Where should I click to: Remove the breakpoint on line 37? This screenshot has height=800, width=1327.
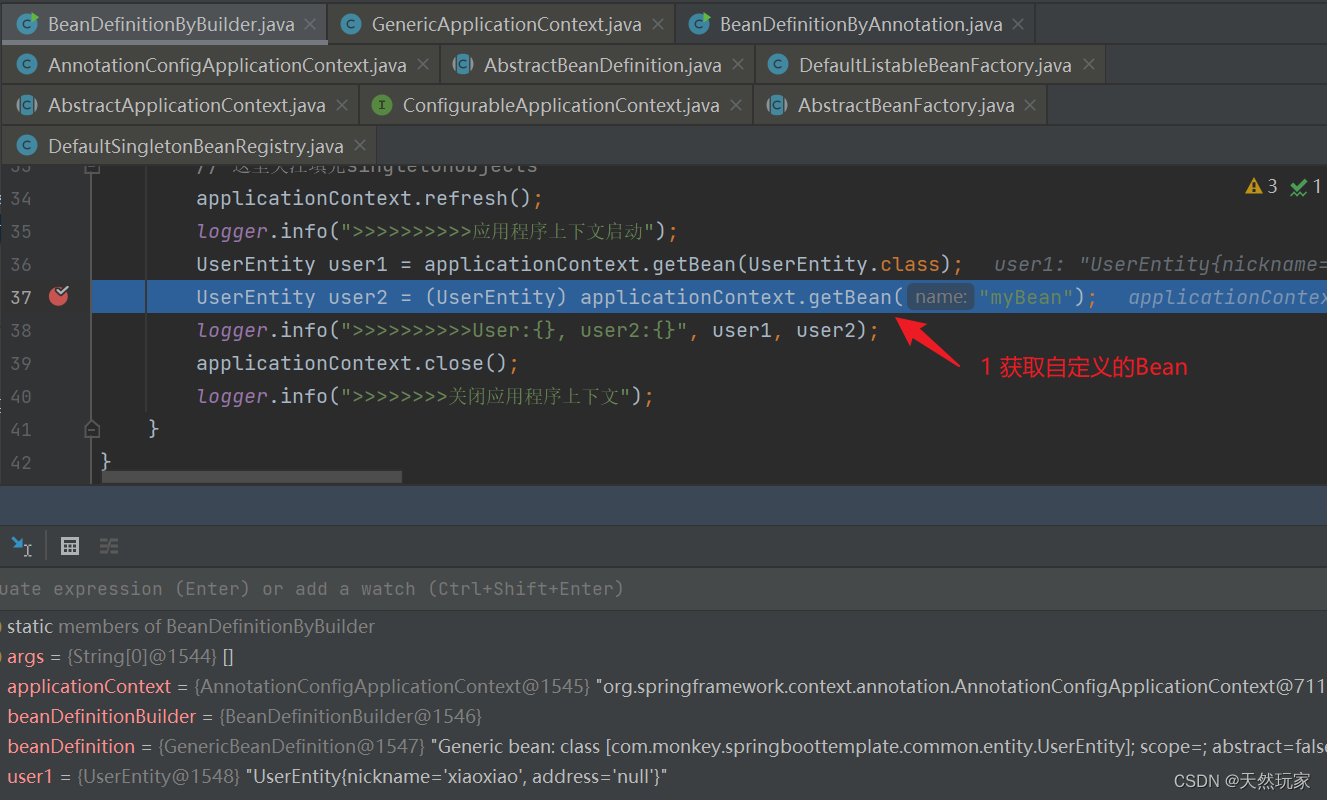59,296
